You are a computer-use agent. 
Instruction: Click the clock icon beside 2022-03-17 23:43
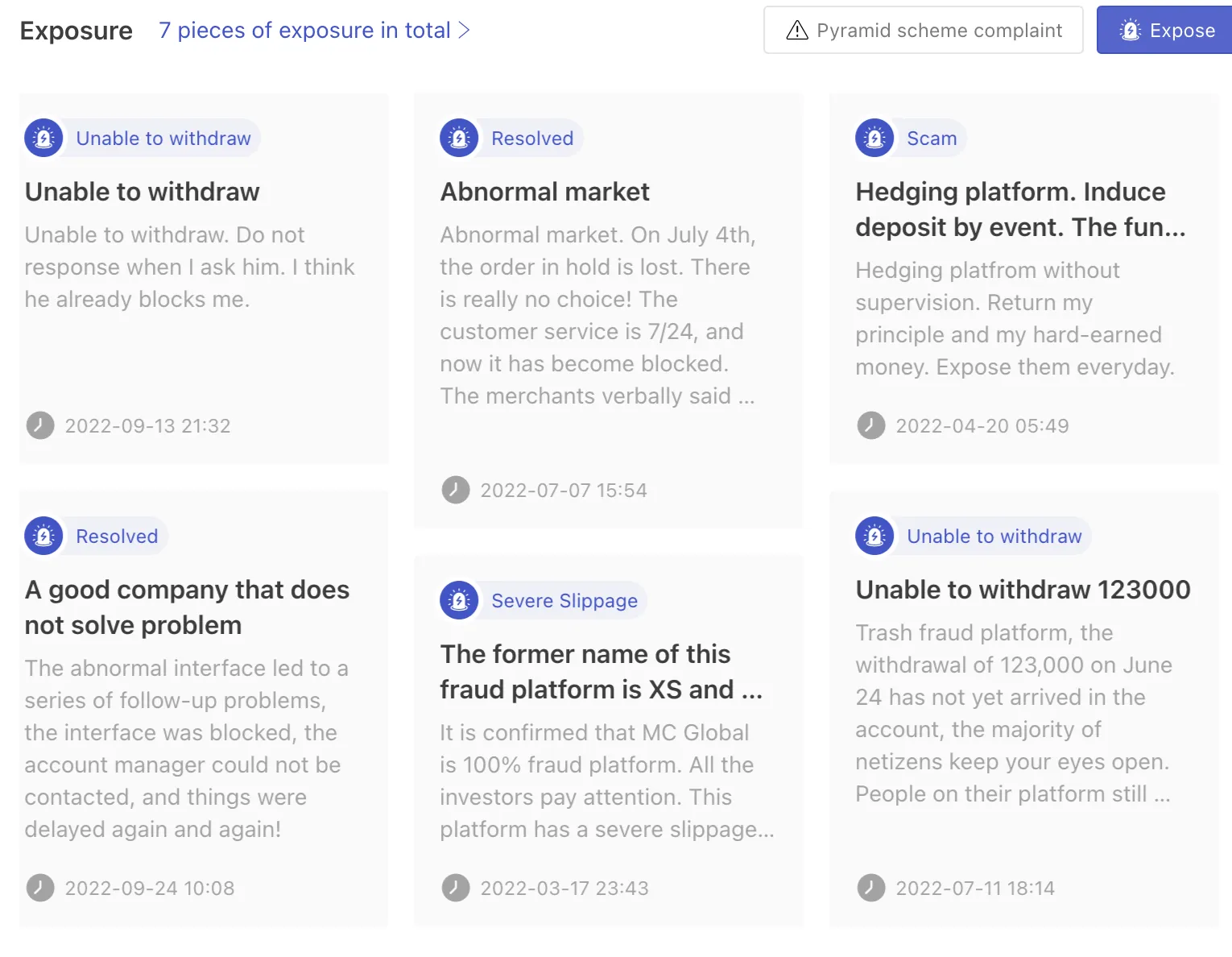(x=456, y=888)
